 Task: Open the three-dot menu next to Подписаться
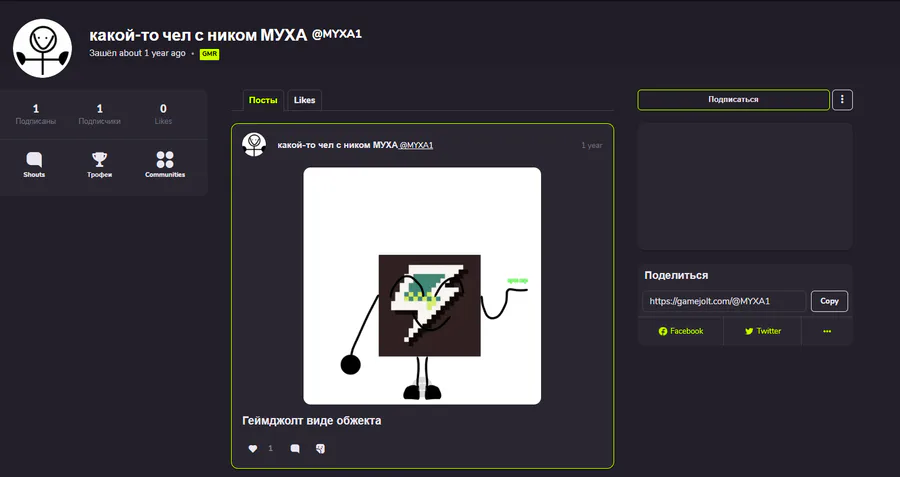[x=842, y=100]
